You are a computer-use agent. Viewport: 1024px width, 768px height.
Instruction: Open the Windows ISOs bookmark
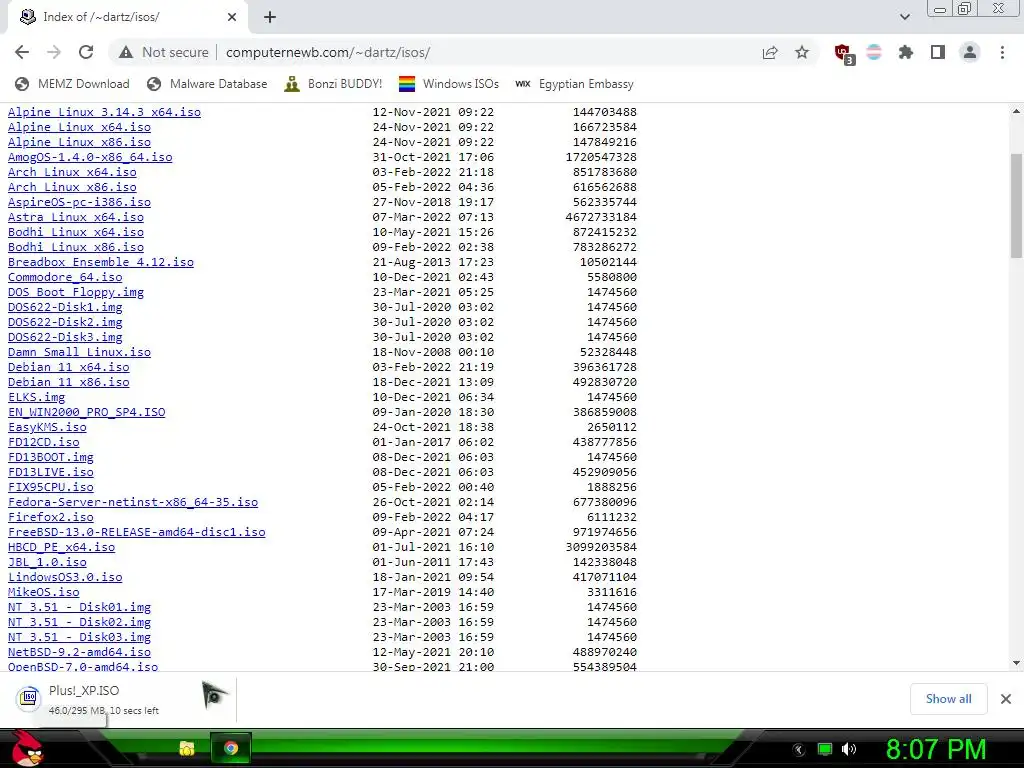pyautogui.click(x=449, y=84)
